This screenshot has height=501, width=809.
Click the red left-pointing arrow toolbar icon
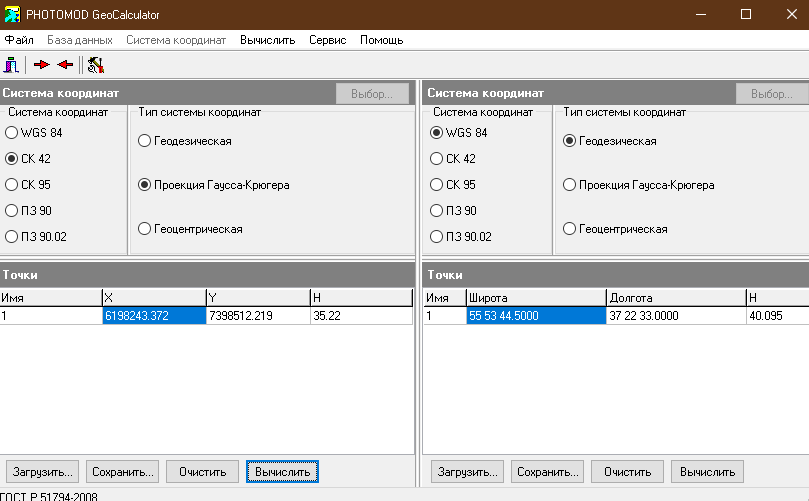(65, 64)
